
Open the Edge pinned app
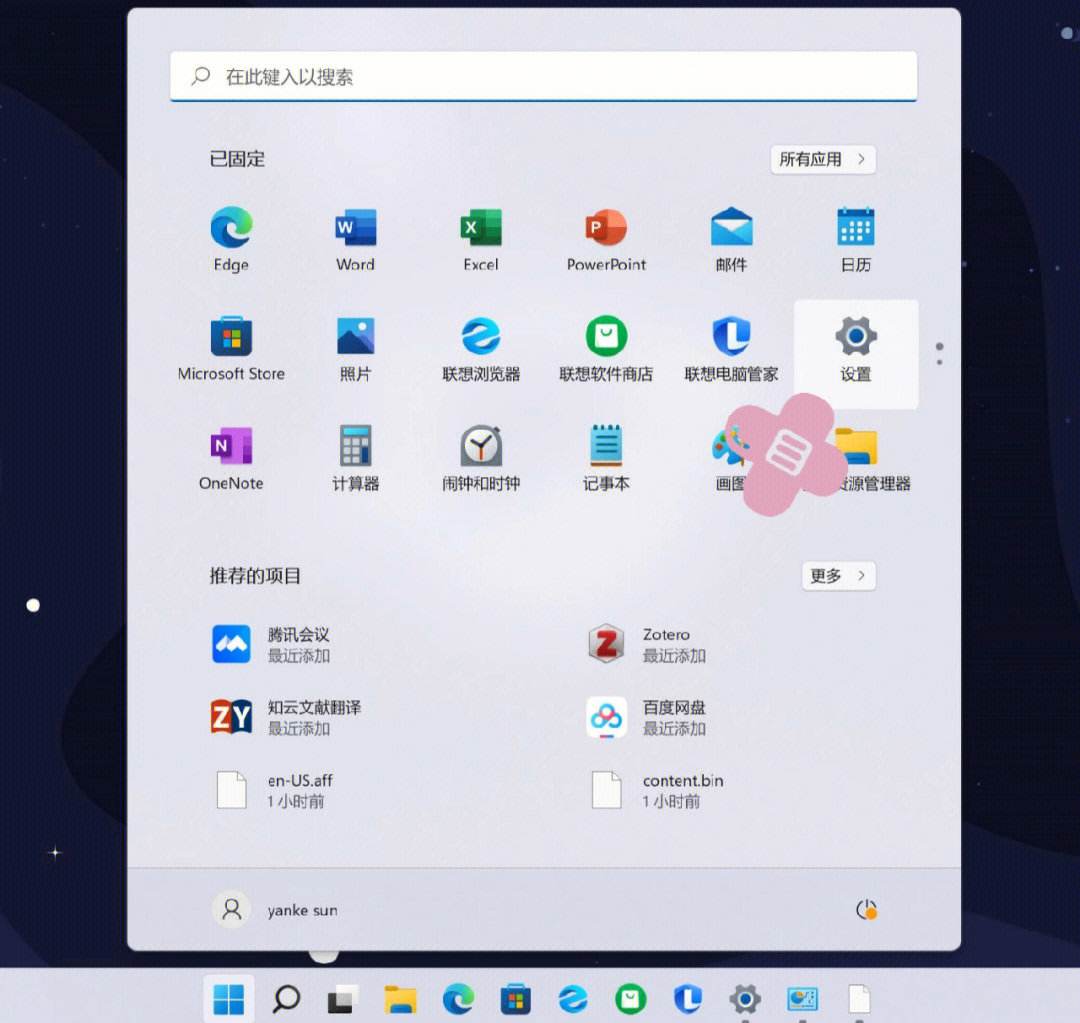[231, 238]
